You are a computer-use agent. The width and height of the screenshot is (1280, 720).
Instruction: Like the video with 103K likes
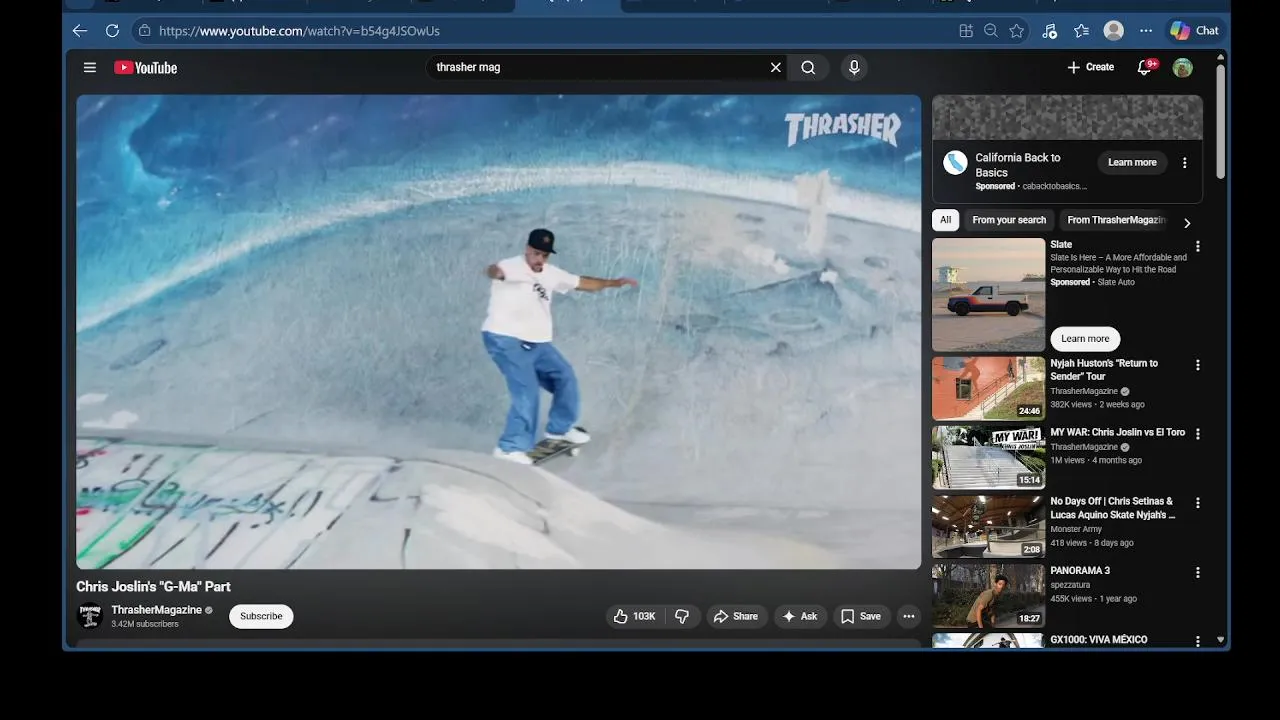click(634, 616)
